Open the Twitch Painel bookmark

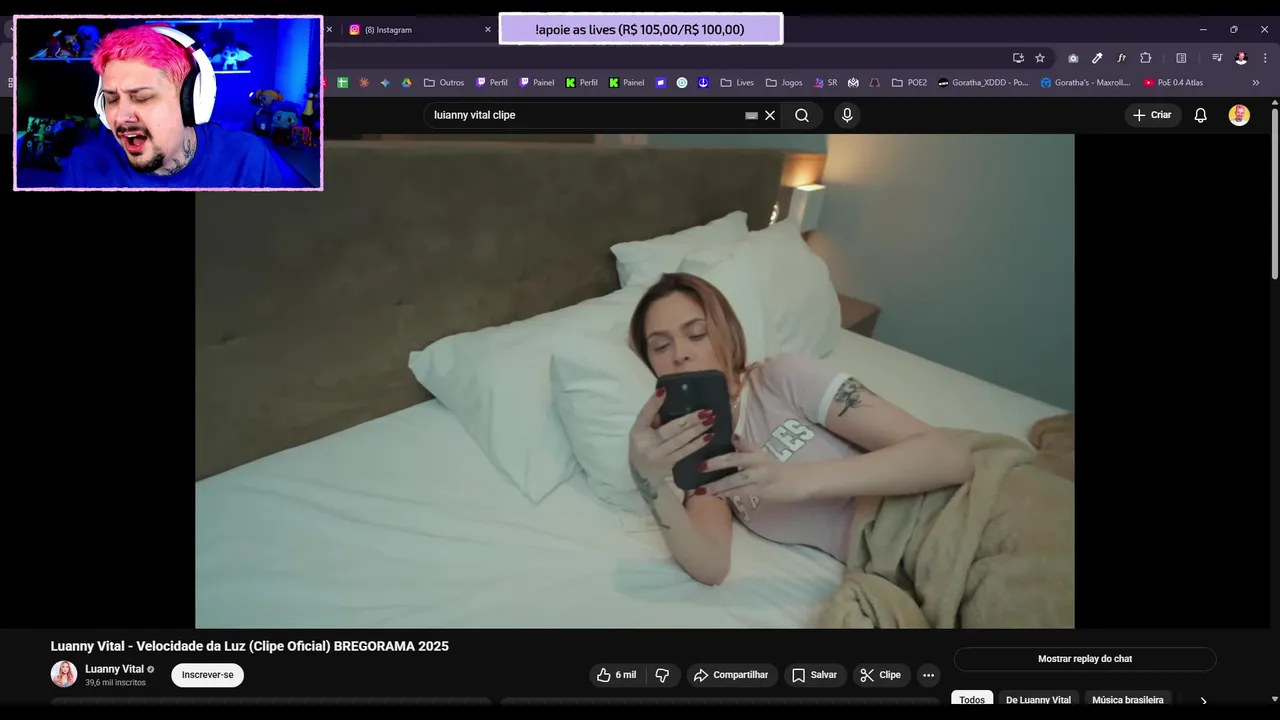(537, 83)
